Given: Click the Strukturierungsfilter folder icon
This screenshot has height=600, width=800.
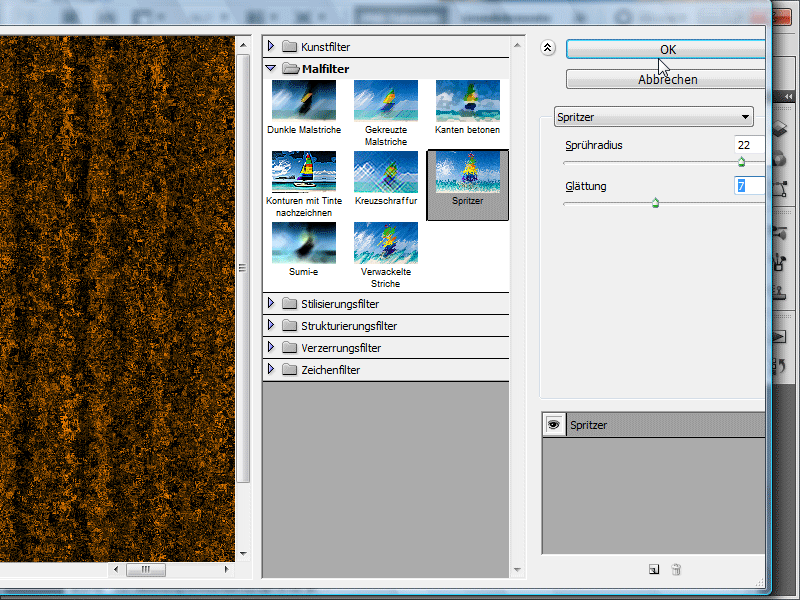Looking at the screenshot, I should click(289, 326).
